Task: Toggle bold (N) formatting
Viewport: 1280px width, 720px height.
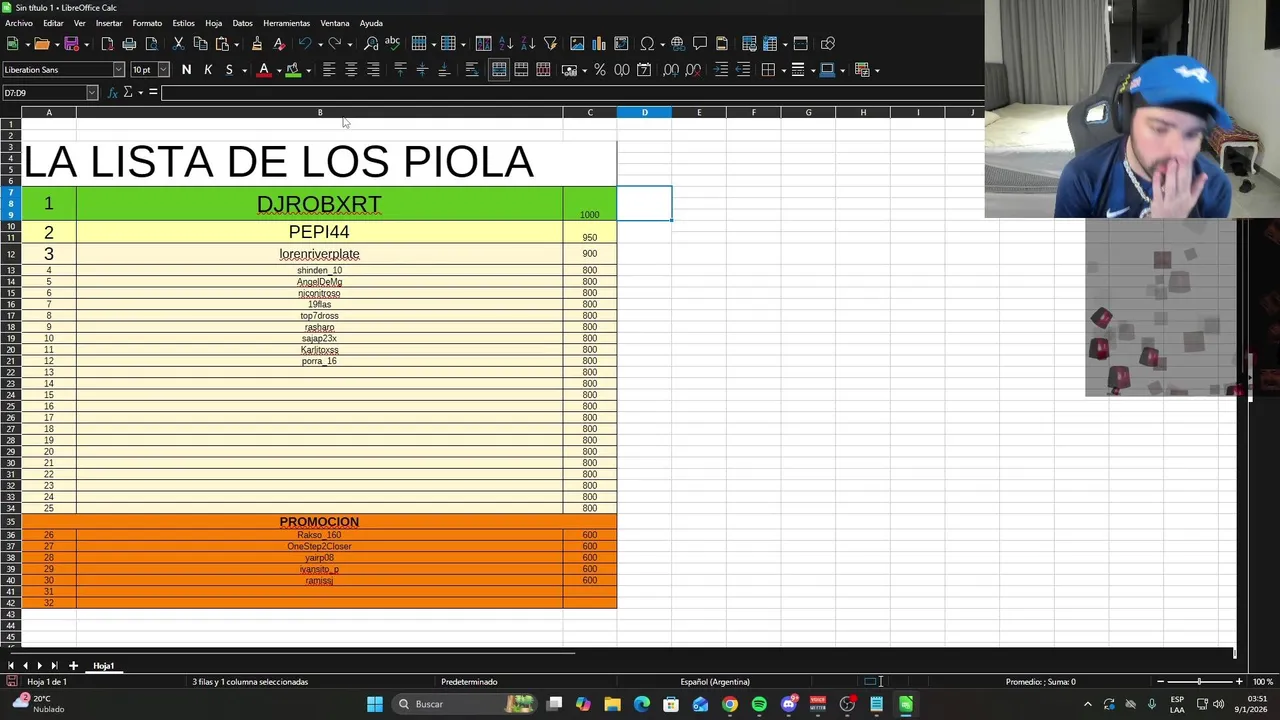Action: coord(186,70)
